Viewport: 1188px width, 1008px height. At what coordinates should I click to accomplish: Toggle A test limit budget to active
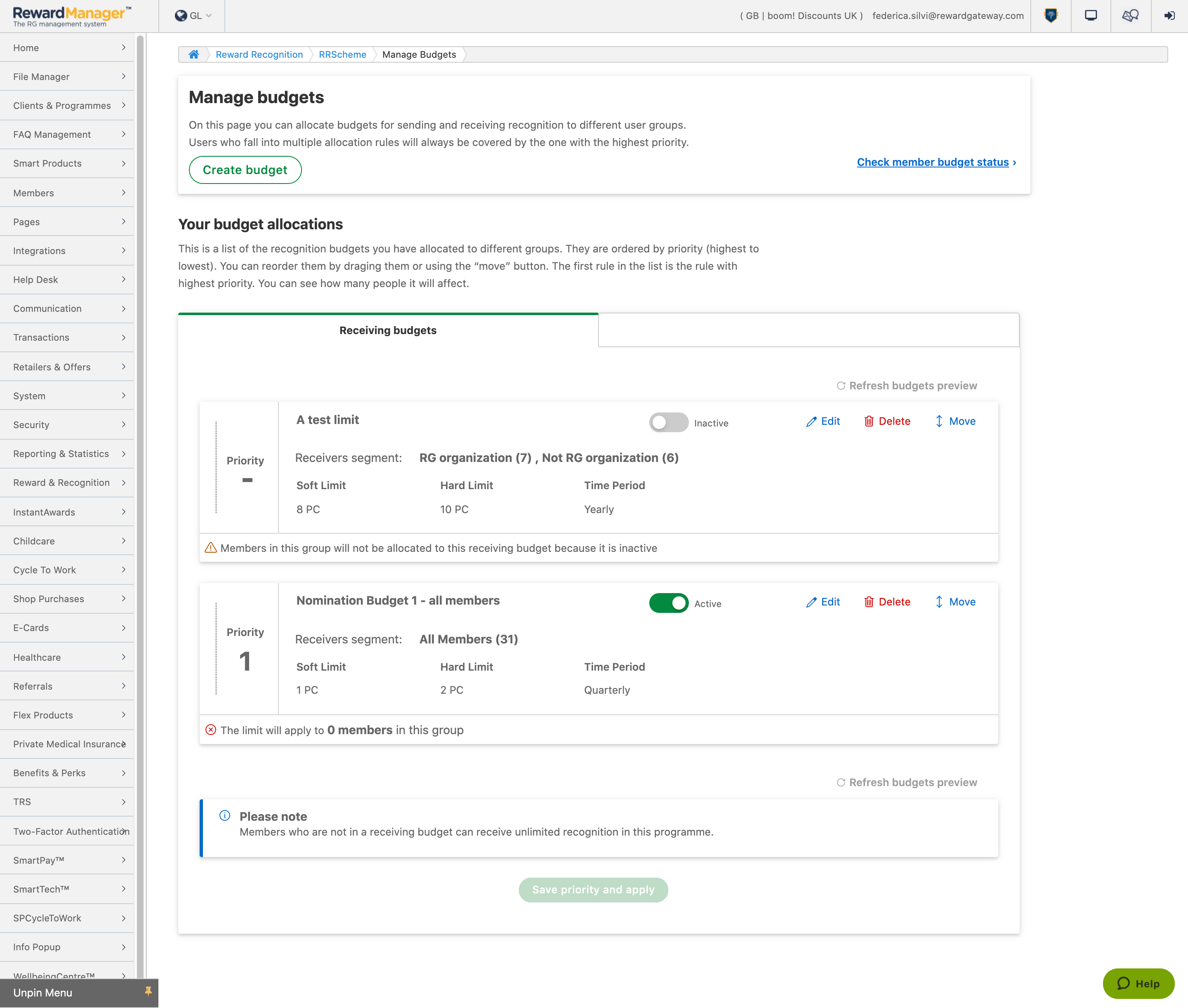coord(669,422)
